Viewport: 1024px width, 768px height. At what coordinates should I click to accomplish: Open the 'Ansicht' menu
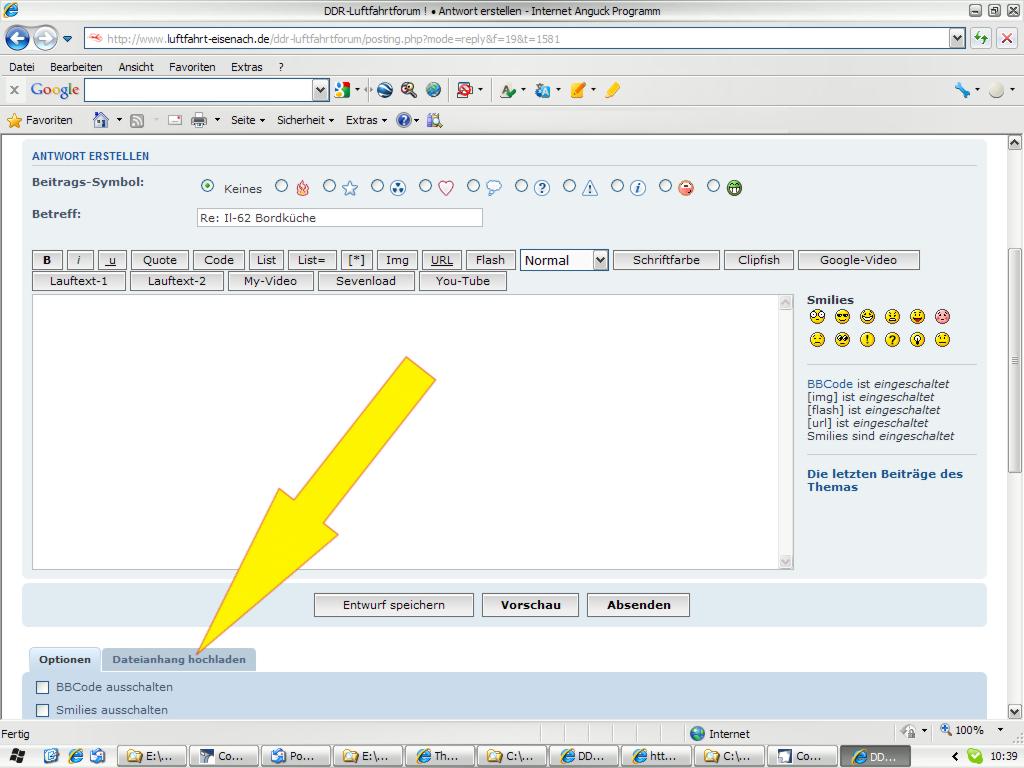coord(136,67)
